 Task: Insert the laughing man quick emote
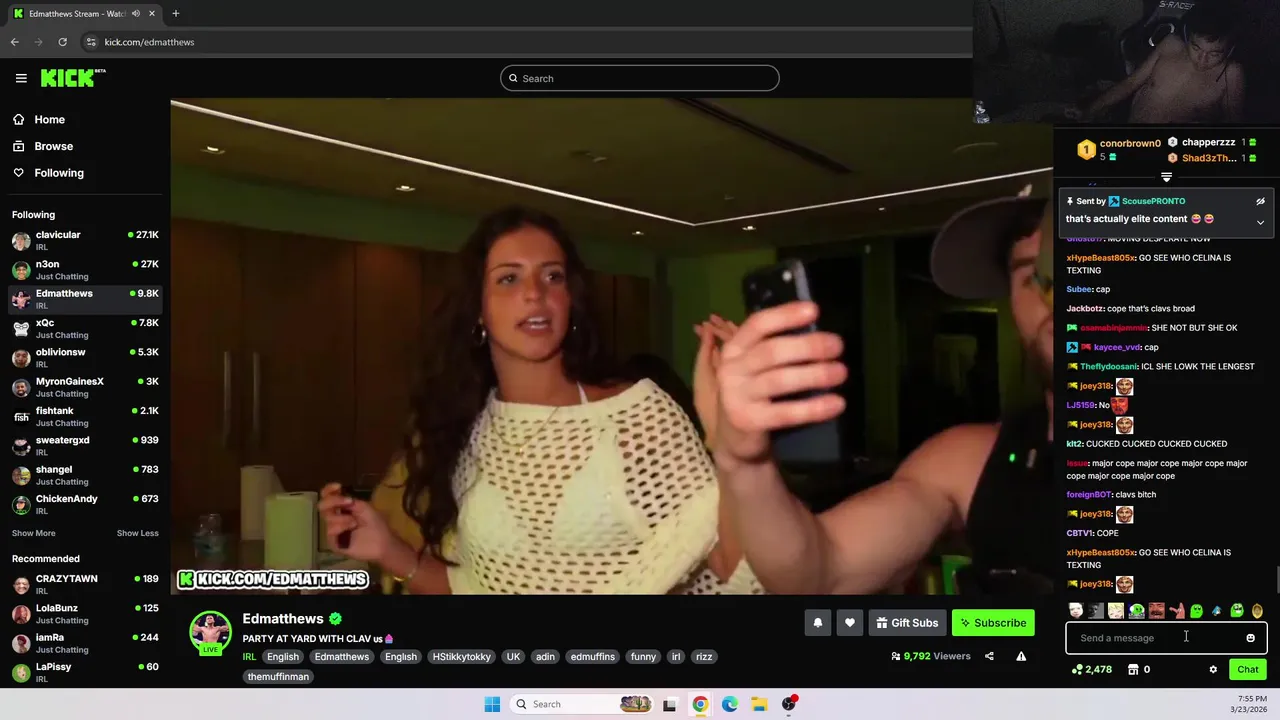tap(1156, 611)
